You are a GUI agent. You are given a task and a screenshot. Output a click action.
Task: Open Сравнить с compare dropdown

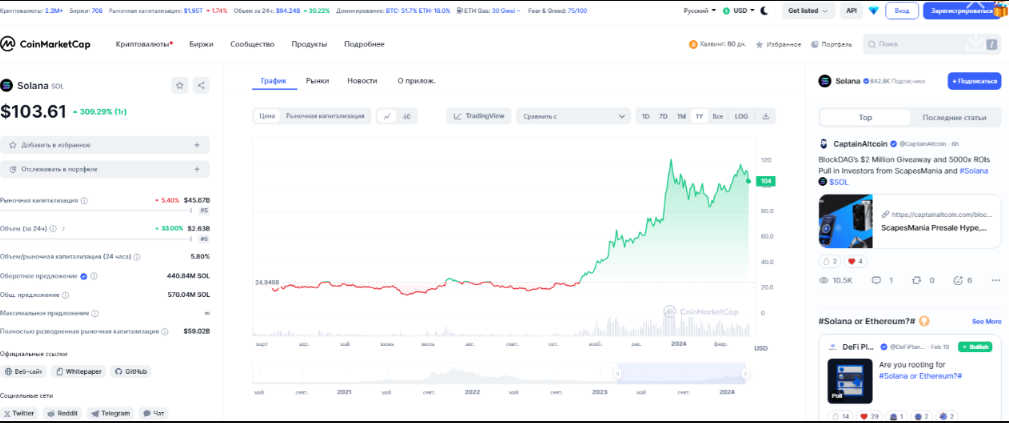tap(573, 117)
